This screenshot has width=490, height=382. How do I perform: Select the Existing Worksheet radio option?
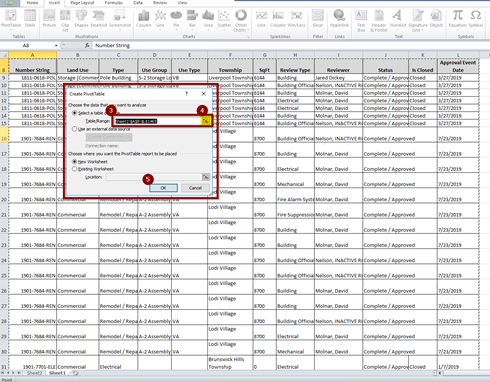(x=75, y=169)
